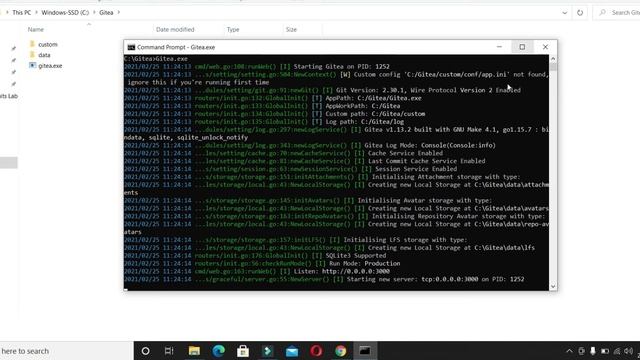Open the green arrow app on taskbar
Viewport: 640px width, 360px height.
[x=268, y=351]
